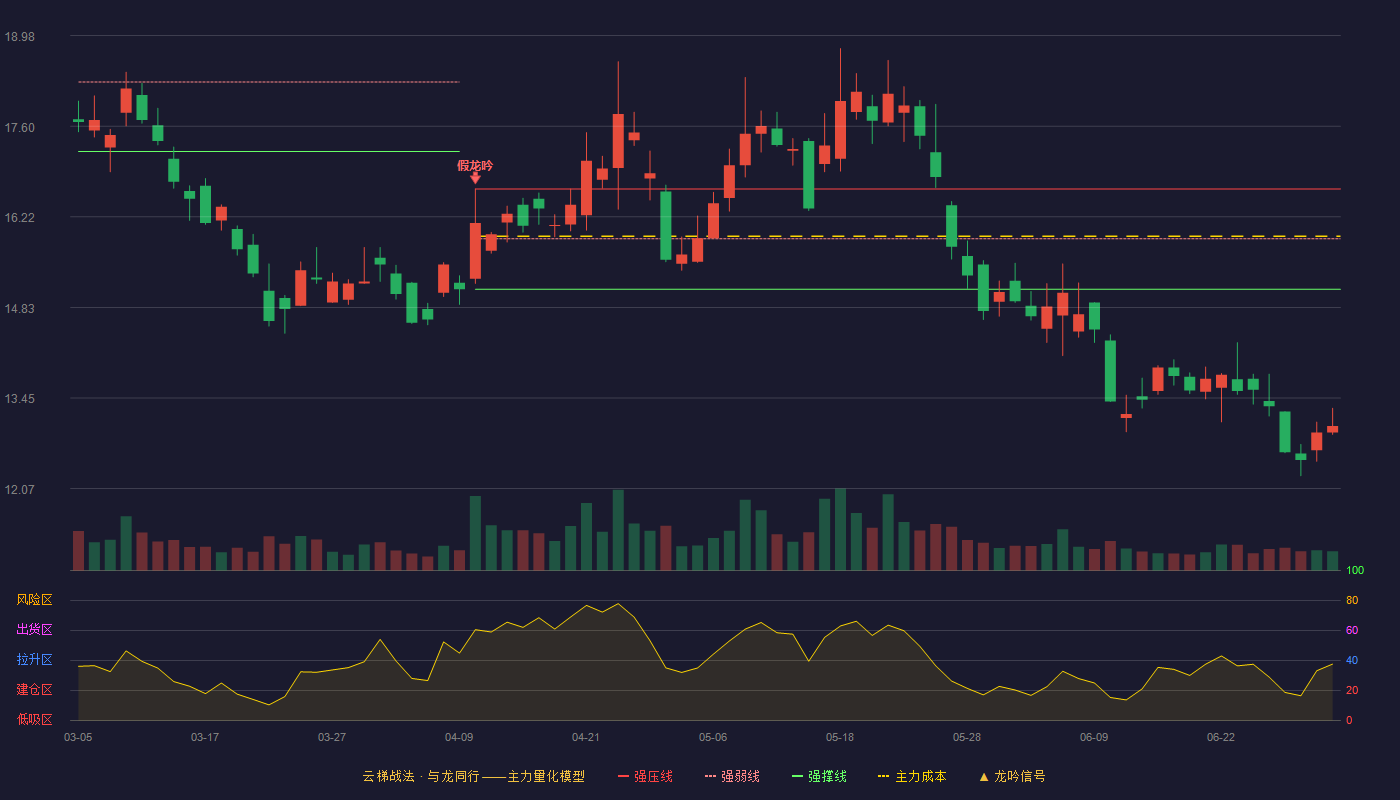This screenshot has height=800, width=1400.
Task: Click the 0 indicator scale value
Action: coord(1349,720)
